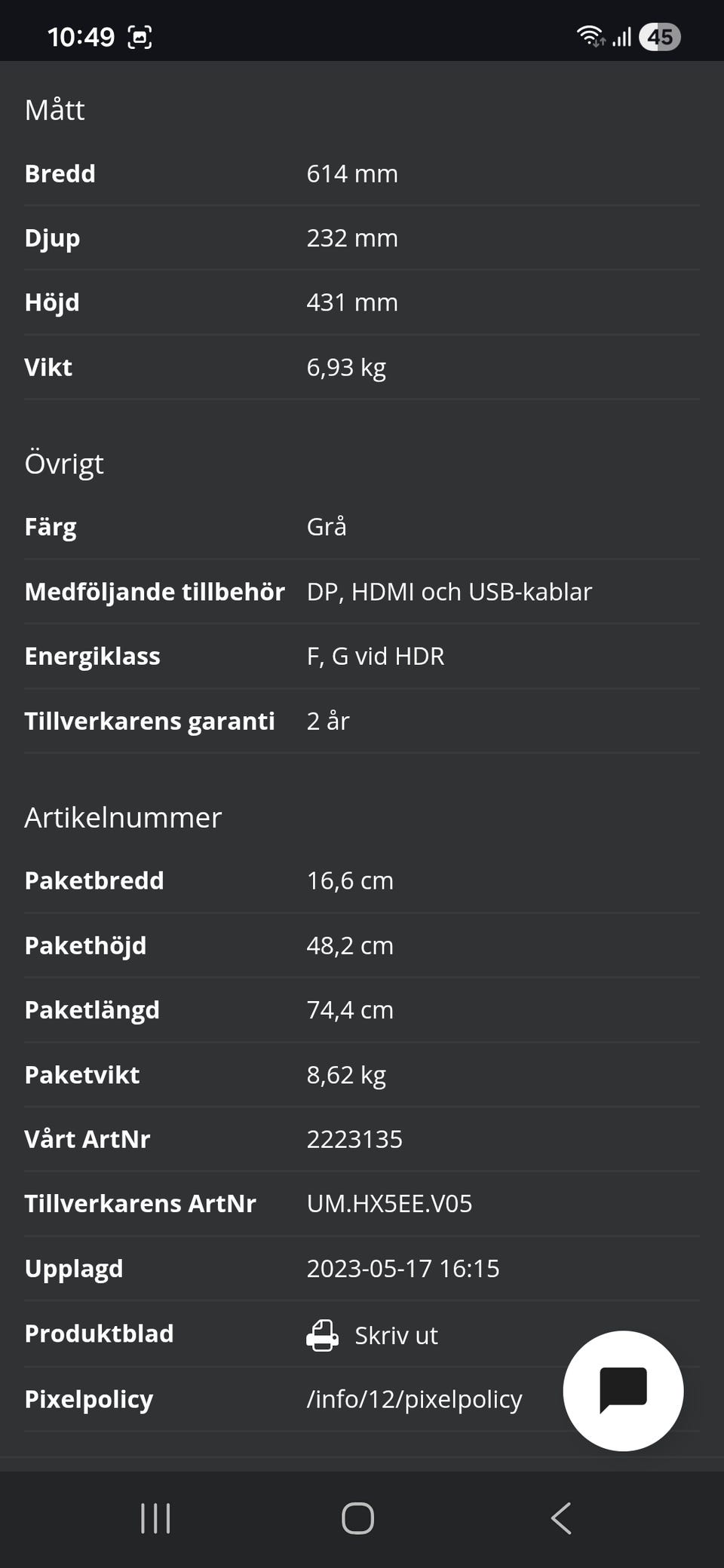Tap the Upplagd date 2023-05-17
The image size is (724, 1568).
(403, 1269)
